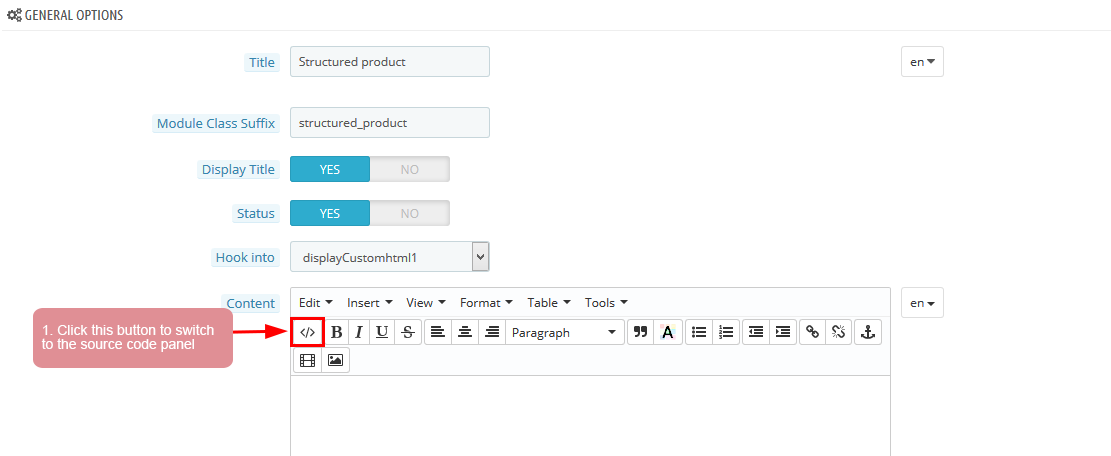Insert a bullet list
The width and height of the screenshot is (1111, 456).
click(699, 332)
